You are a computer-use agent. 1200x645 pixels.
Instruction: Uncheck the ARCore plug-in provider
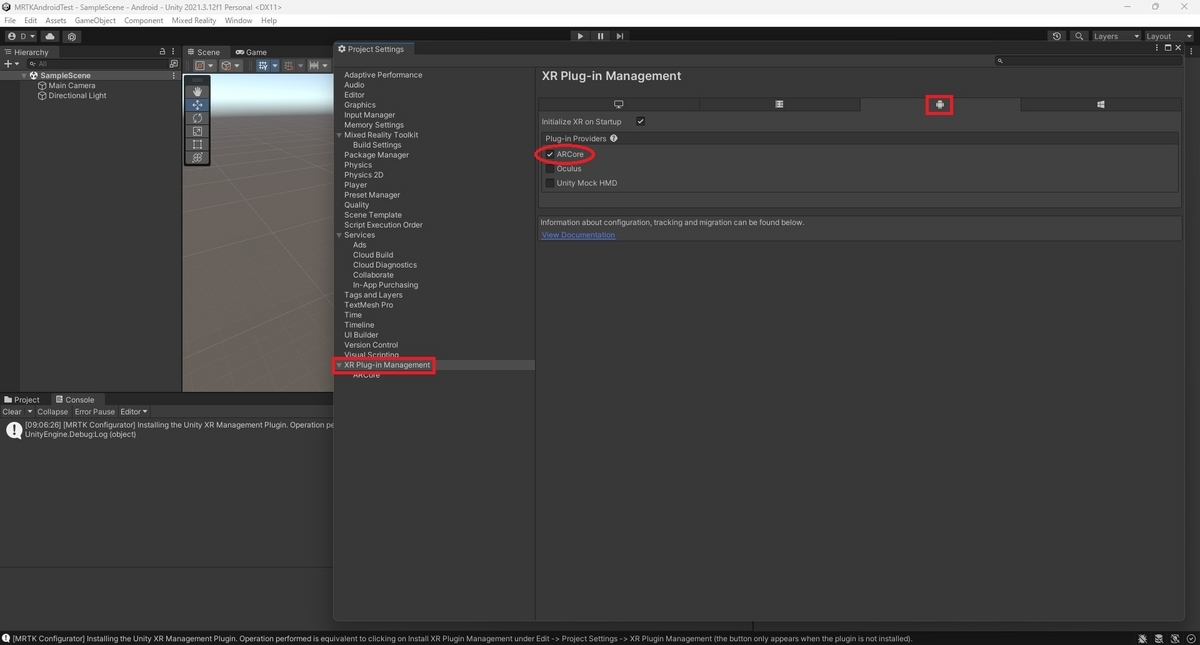click(x=550, y=154)
